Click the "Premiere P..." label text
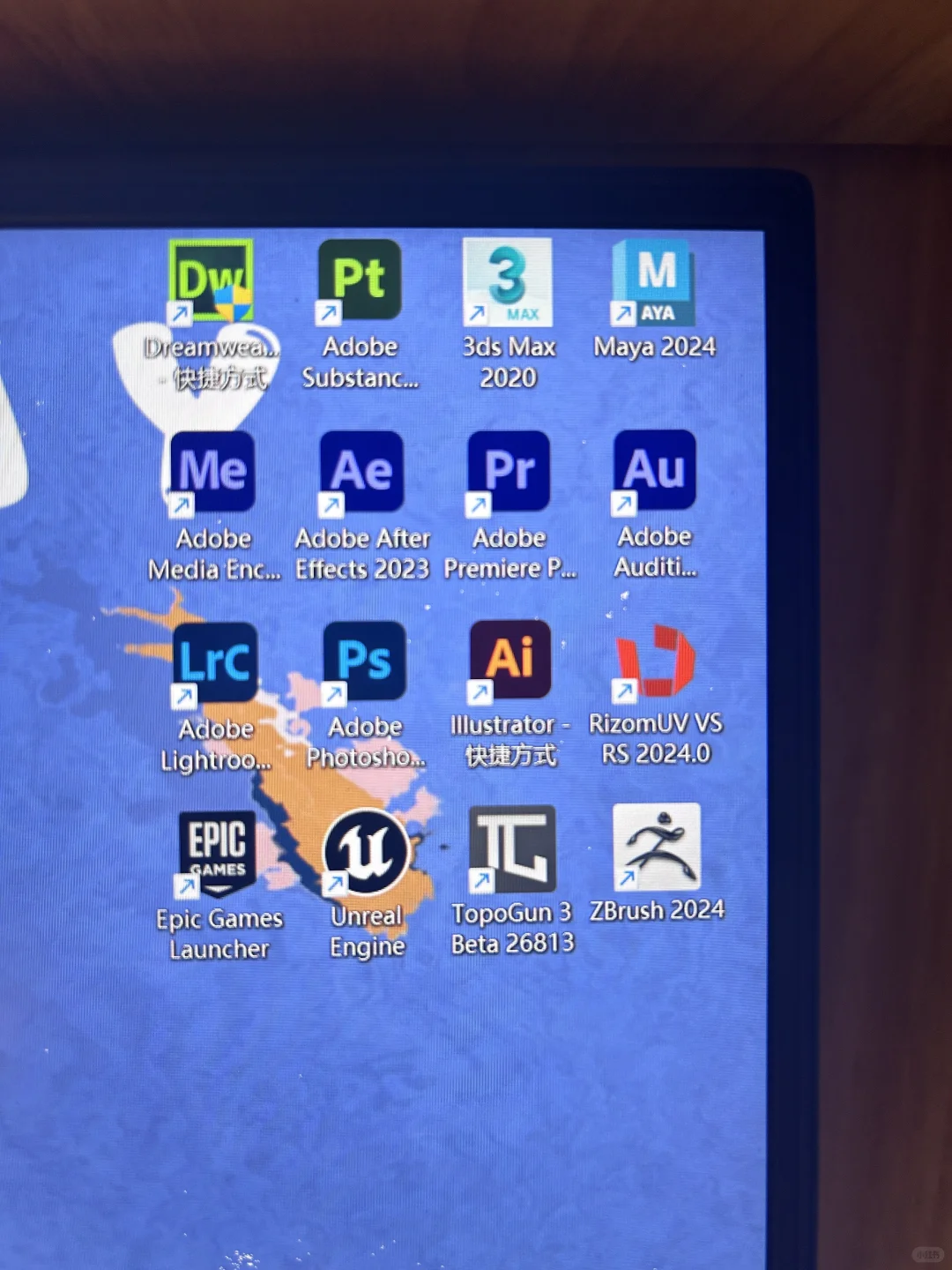 pos(510,568)
